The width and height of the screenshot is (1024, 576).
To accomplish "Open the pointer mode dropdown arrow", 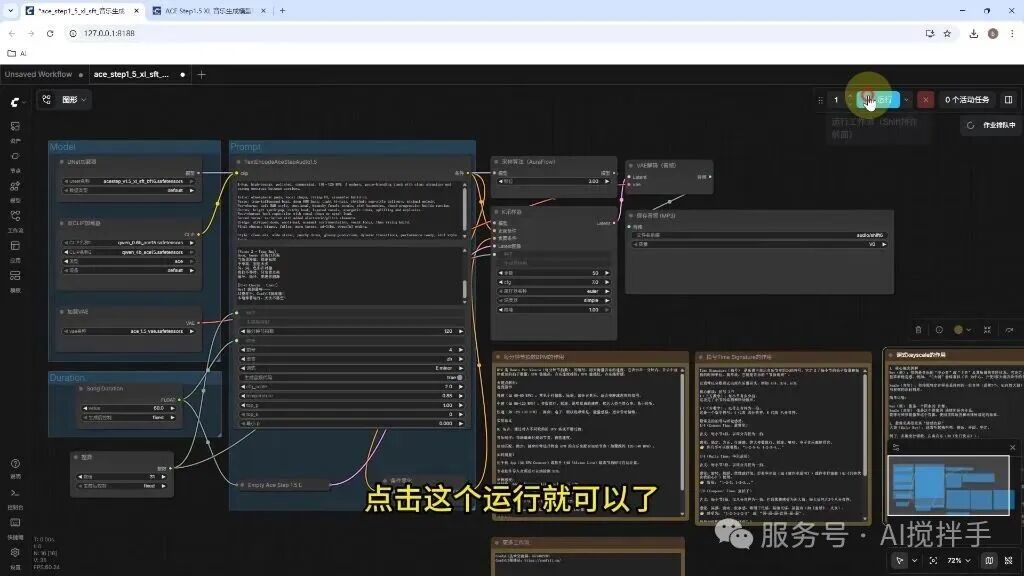I will [x=914, y=560].
